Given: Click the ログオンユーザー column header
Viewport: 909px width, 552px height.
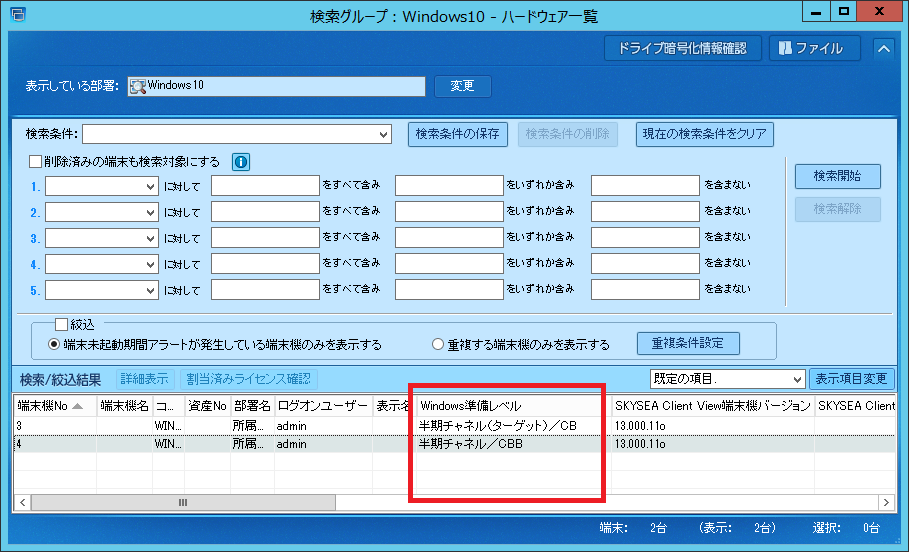Looking at the screenshot, I should pyautogui.click(x=323, y=406).
